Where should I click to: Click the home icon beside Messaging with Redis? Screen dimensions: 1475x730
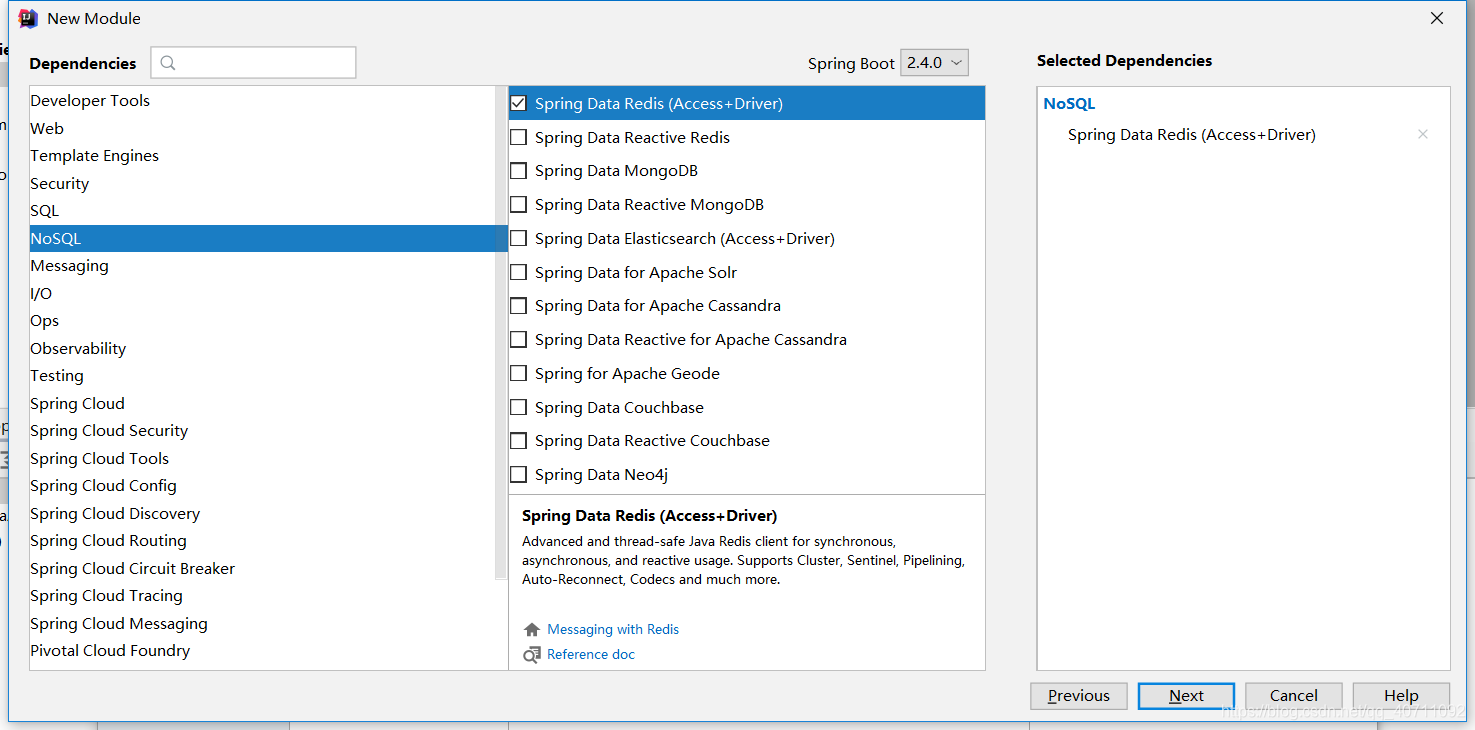pos(532,630)
